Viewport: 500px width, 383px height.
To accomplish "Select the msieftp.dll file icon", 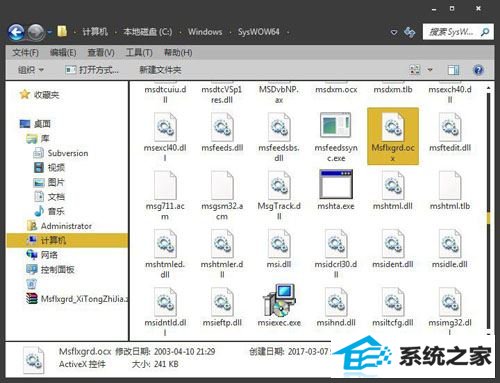I will (x=222, y=302).
